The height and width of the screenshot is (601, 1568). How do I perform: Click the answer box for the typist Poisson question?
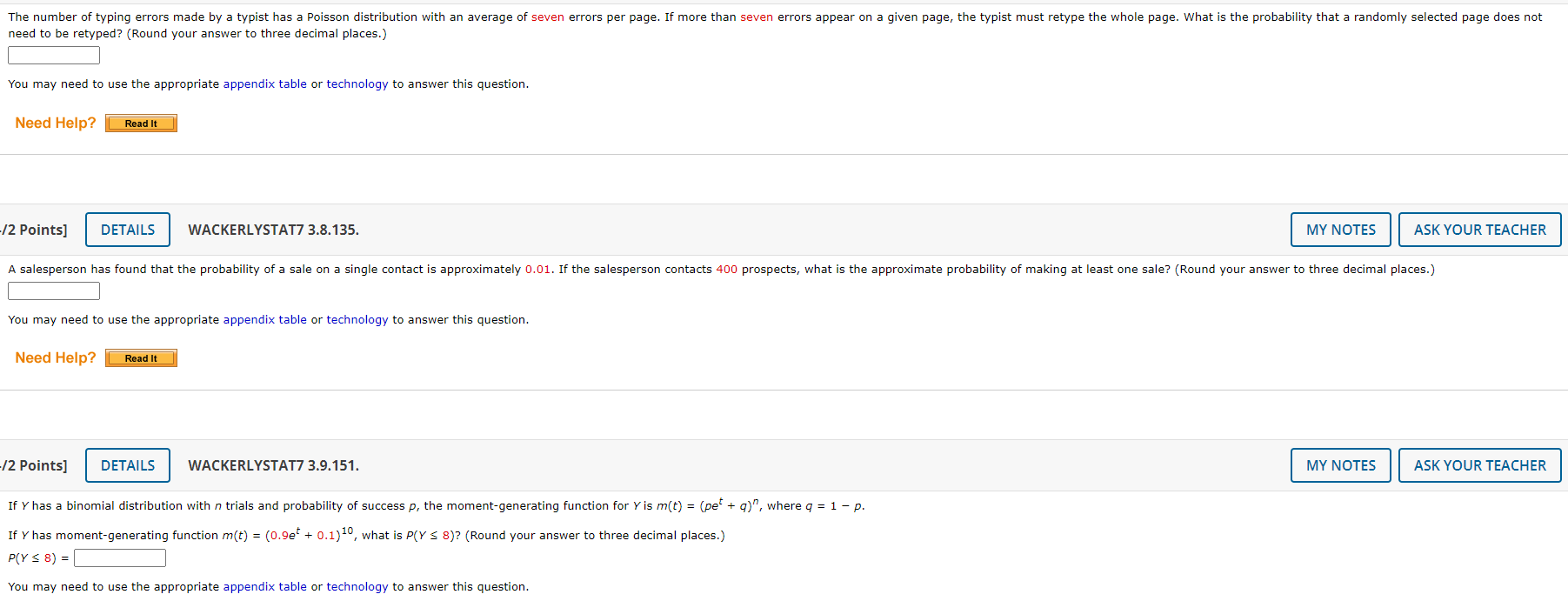click(x=53, y=54)
